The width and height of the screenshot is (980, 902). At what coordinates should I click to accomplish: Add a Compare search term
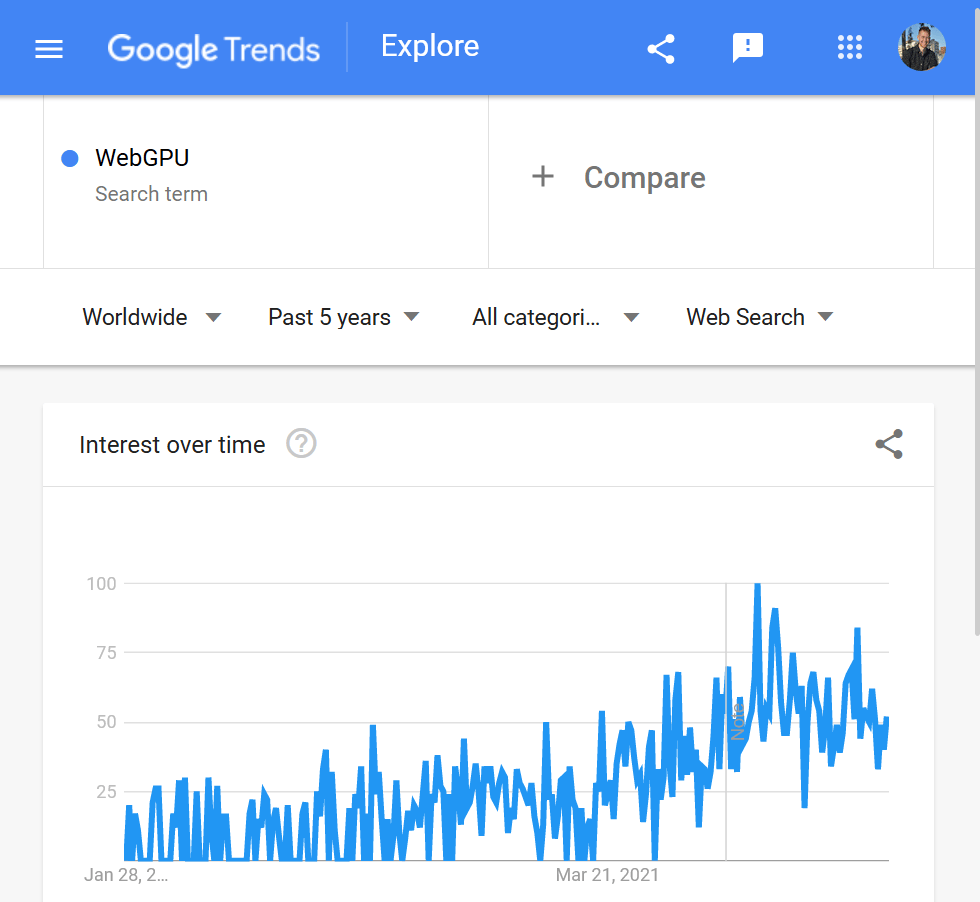(x=644, y=178)
